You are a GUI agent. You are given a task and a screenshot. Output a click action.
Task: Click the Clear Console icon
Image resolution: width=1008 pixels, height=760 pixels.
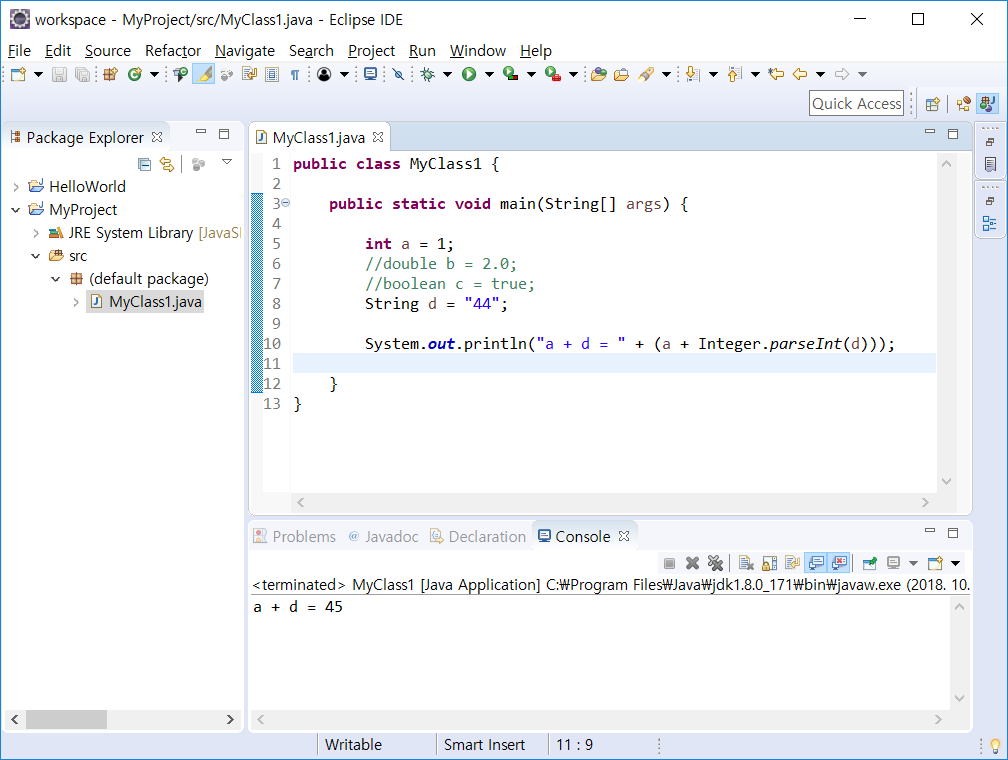coord(746,563)
